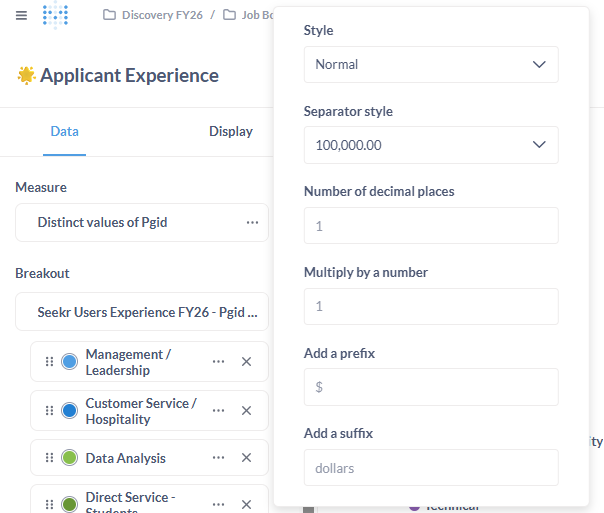Click Number of decimal places field
Viewport: 604px width, 513px height.
(x=430, y=226)
